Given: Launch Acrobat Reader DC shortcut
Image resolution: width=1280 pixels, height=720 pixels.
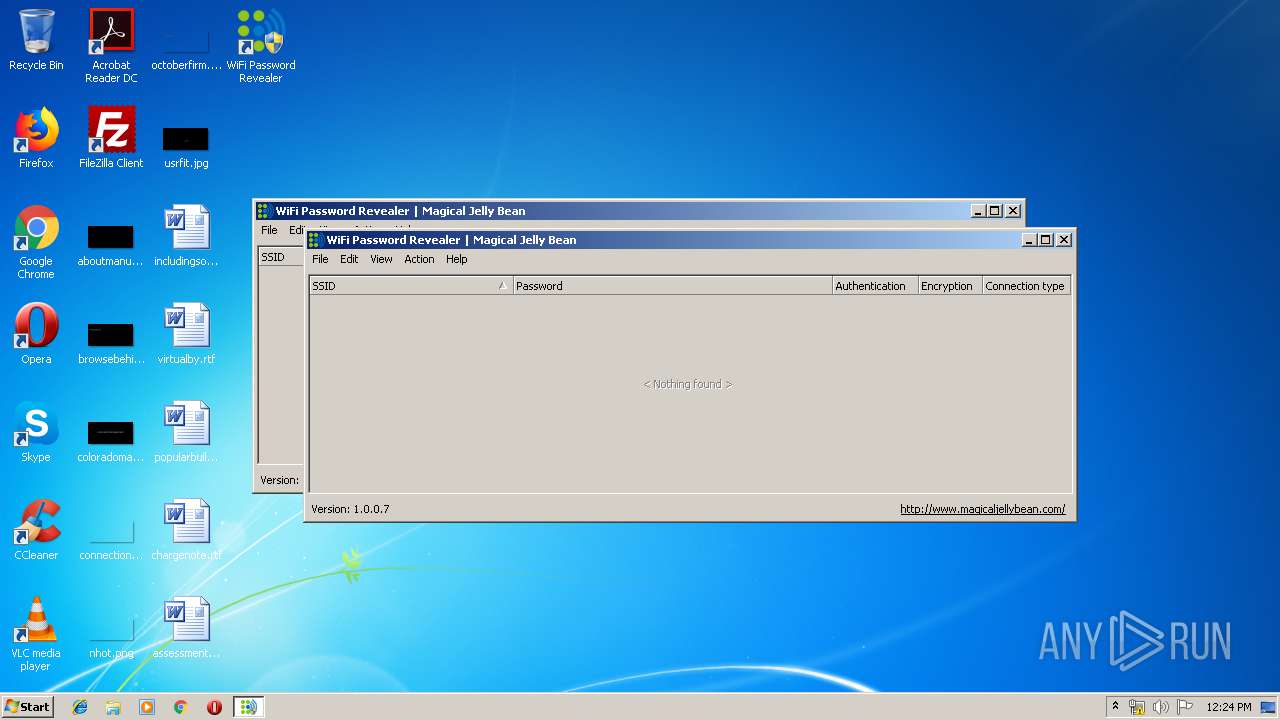Looking at the screenshot, I should tap(111, 46).
